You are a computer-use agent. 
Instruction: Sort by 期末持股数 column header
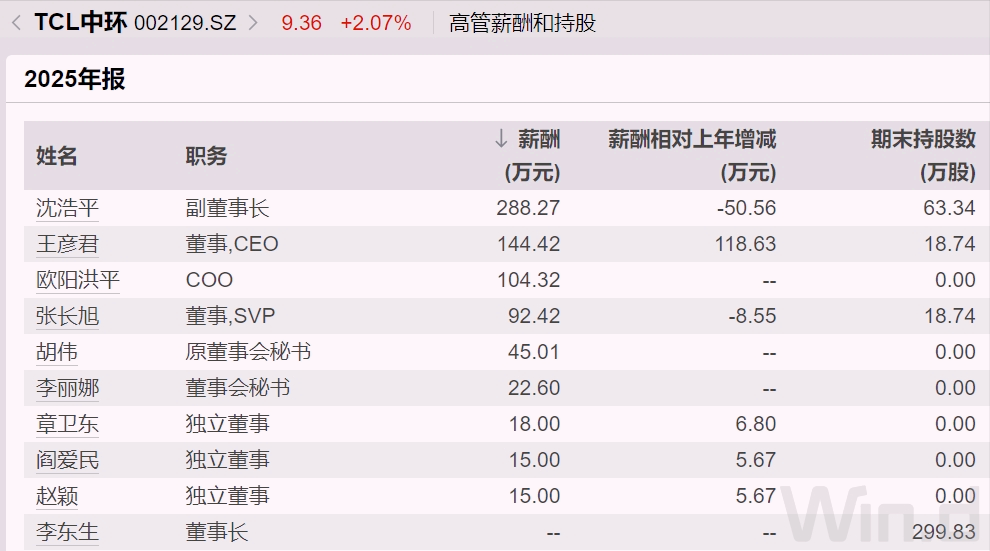tap(923, 140)
